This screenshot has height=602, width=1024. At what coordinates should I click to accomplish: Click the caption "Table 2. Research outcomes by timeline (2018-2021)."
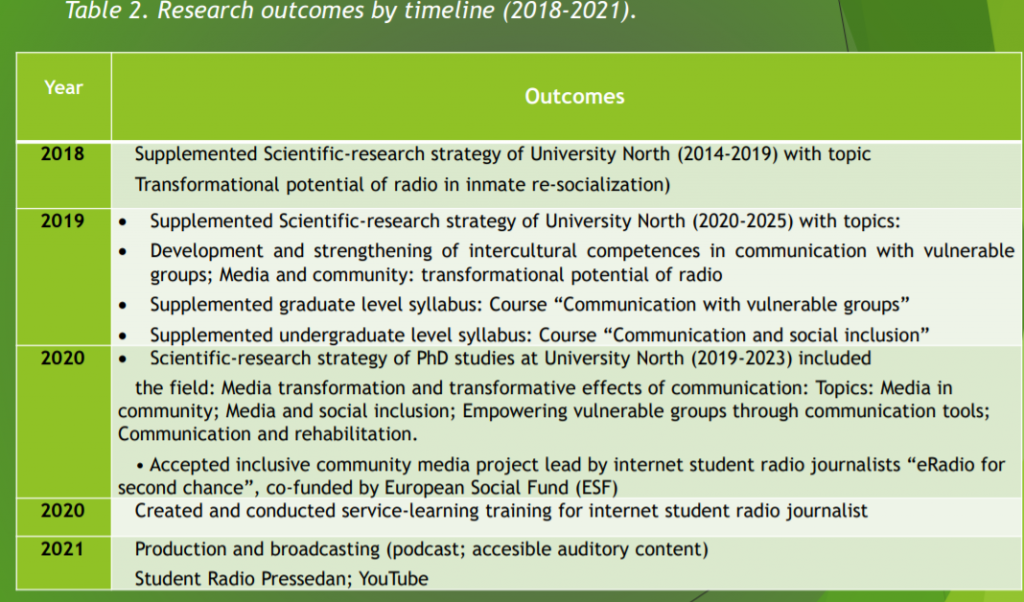pyautogui.click(x=350, y=11)
